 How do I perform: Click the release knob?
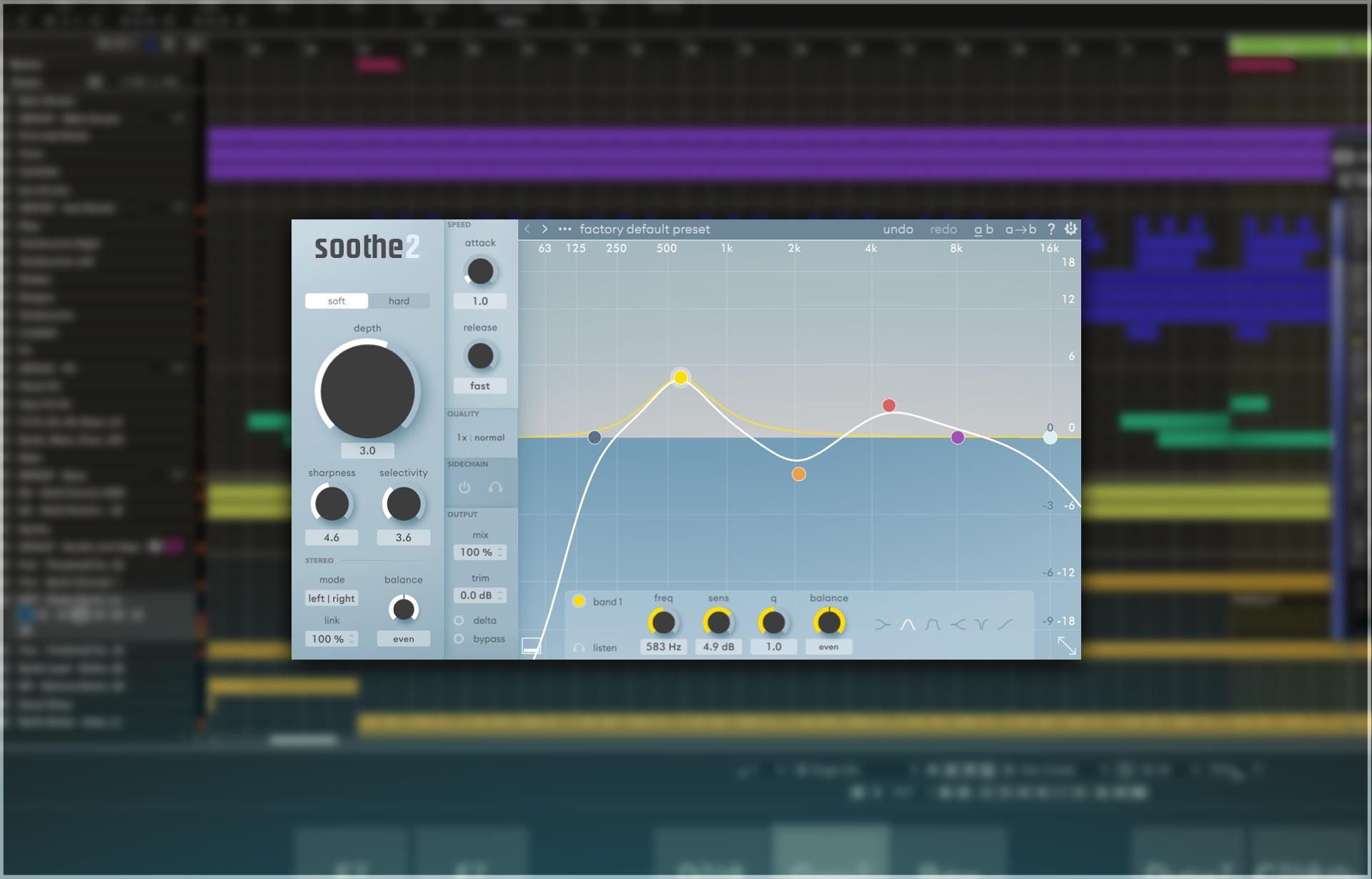(x=480, y=356)
